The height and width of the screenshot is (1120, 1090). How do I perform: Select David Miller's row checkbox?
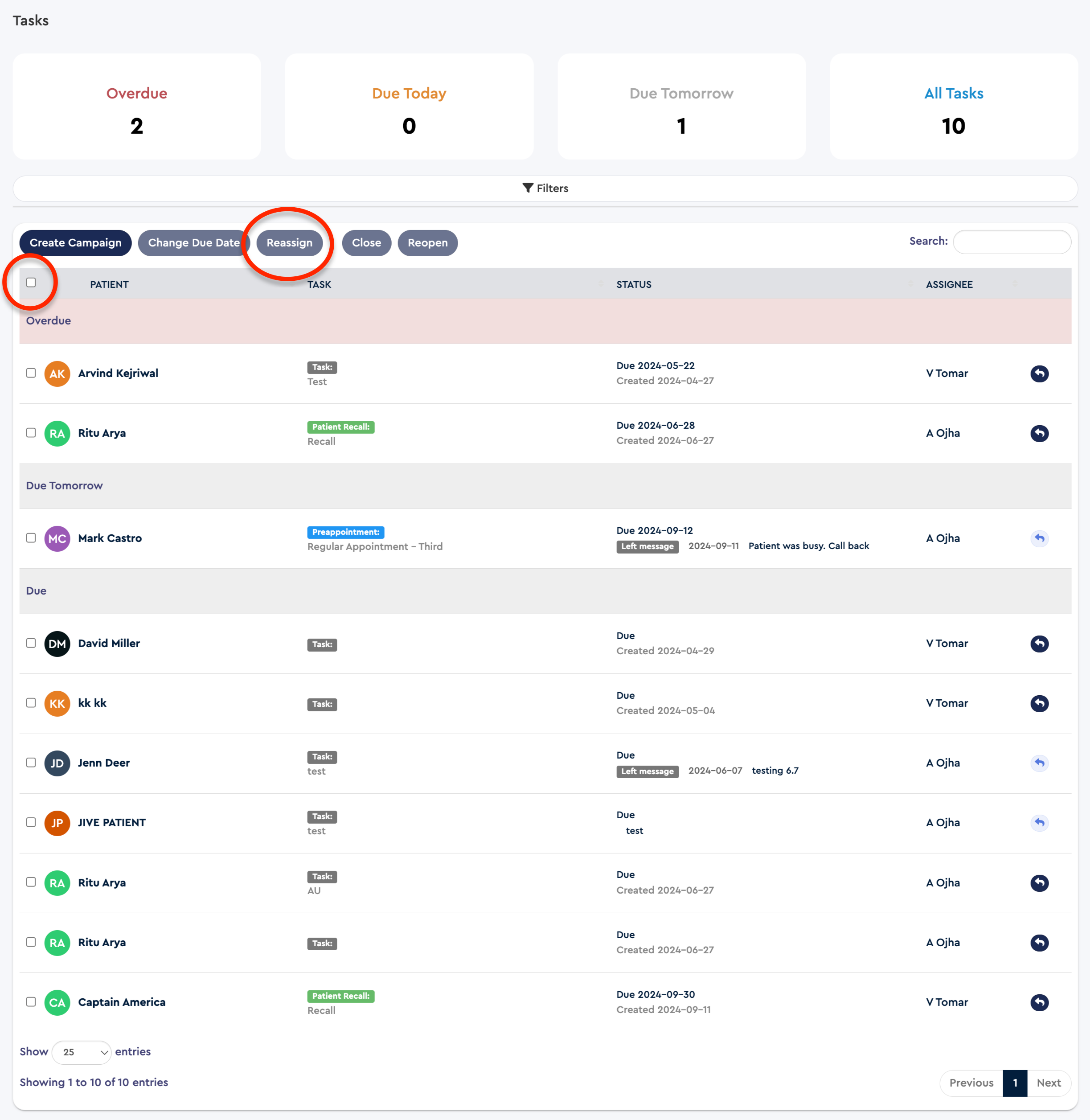31,643
